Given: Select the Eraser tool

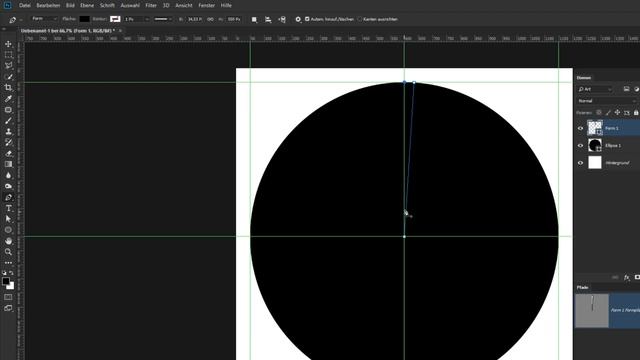Looking at the screenshot, I should [x=8, y=153].
